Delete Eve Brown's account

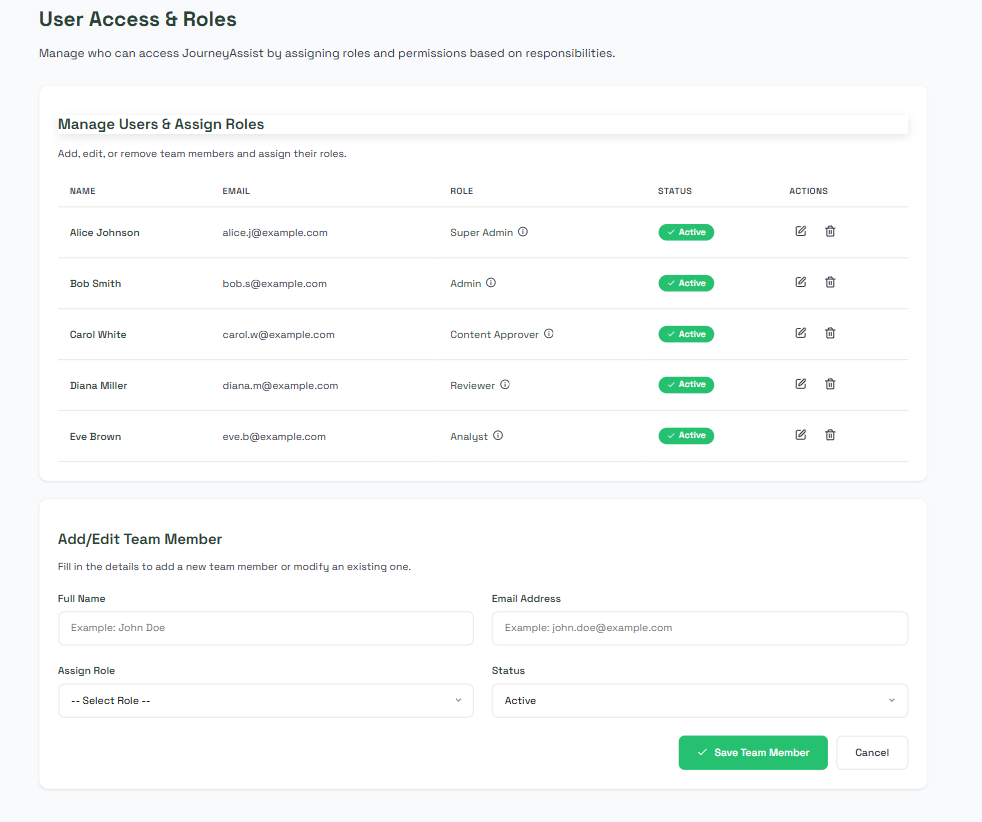point(830,435)
